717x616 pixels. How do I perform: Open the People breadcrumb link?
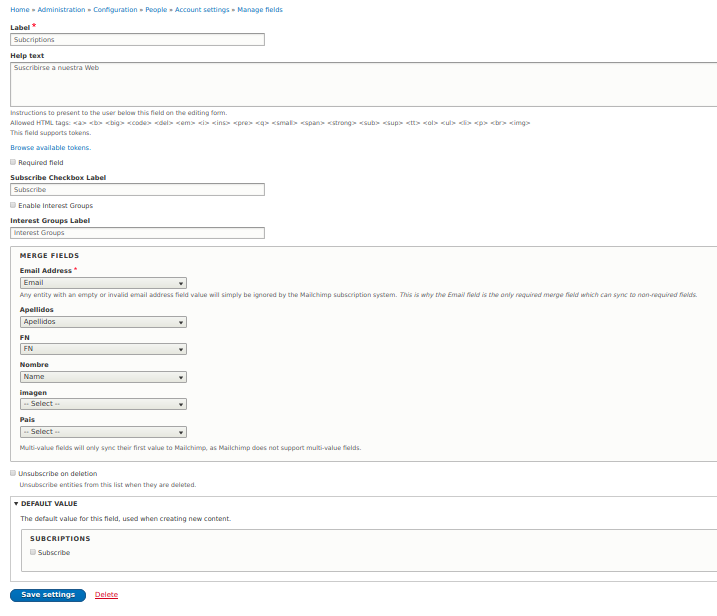coord(155,9)
